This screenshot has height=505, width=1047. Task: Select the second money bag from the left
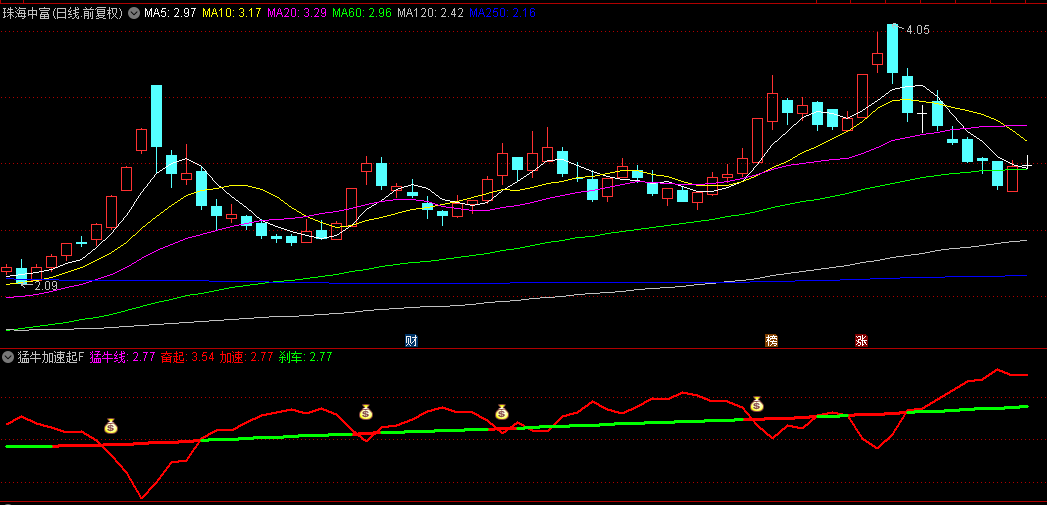pyautogui.click(x=365, y=412)
